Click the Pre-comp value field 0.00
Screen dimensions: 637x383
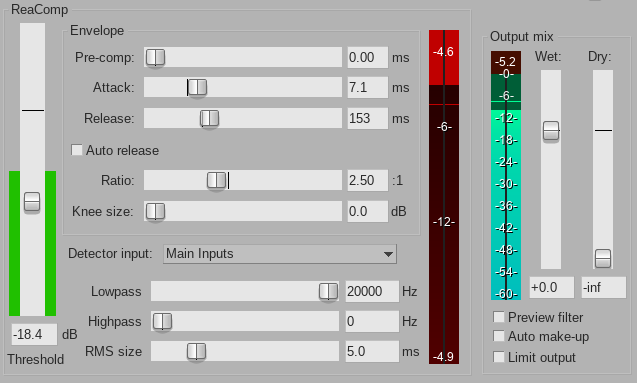coord(368,57)
